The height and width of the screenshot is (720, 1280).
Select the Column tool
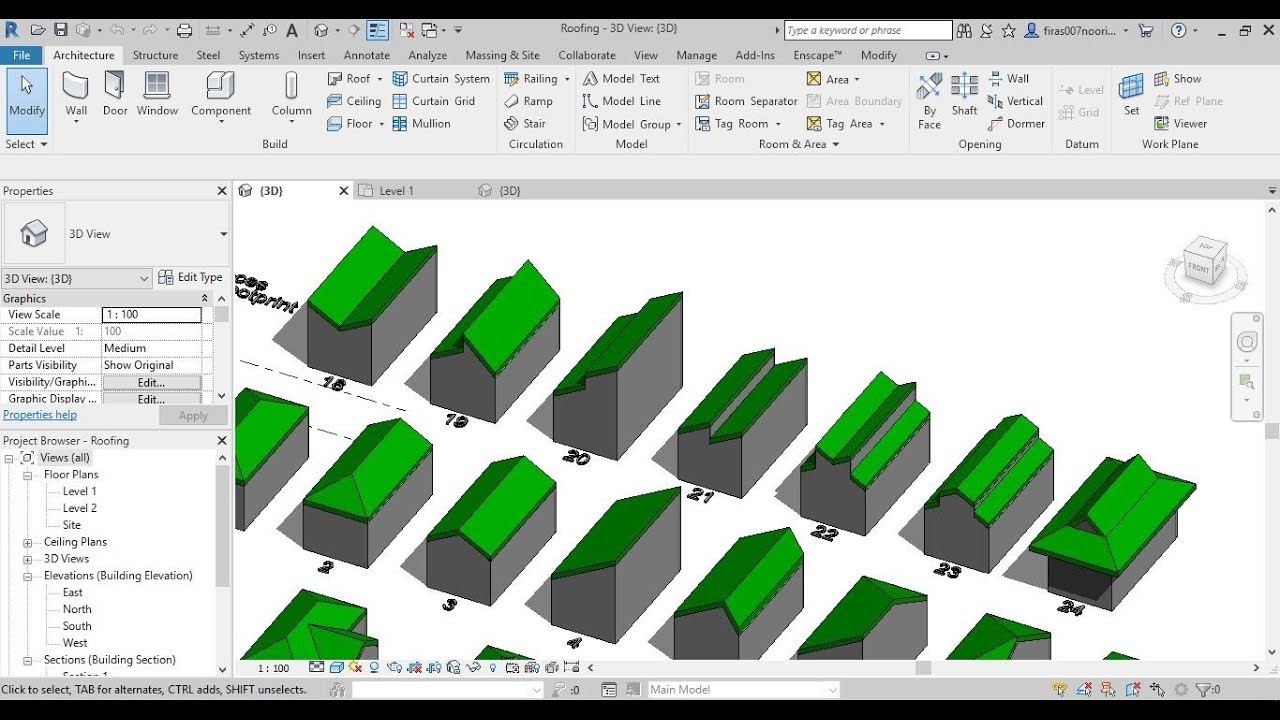[292, 95]
